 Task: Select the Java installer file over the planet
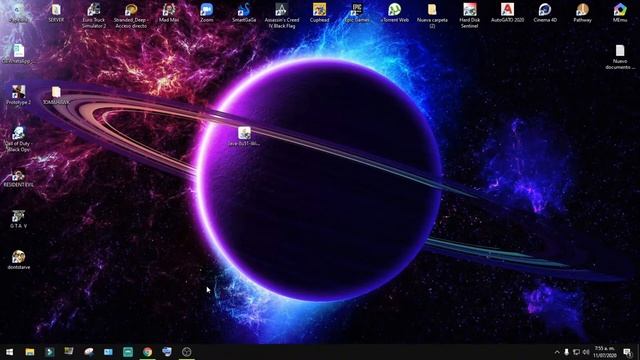pyautogui.click(x=244, y=136)
